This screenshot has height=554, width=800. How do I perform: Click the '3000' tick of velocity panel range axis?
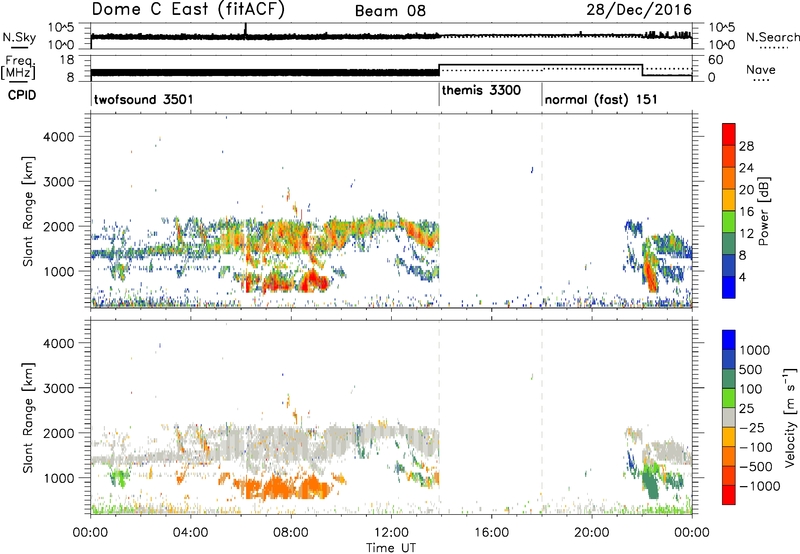[x=58, y=388]
